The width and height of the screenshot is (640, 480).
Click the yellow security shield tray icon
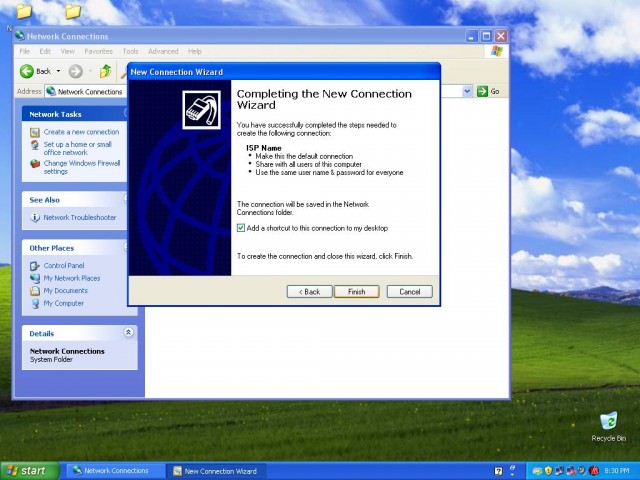548,471
